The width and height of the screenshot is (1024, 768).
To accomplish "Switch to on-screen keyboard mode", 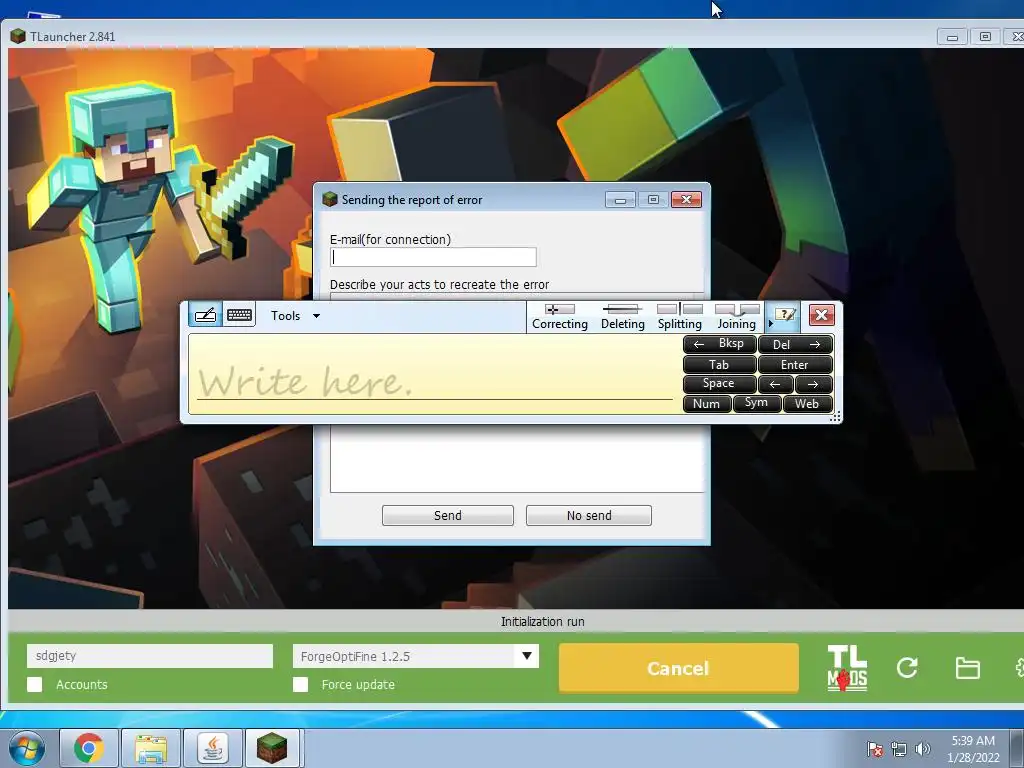I will (x=239, y=315).
